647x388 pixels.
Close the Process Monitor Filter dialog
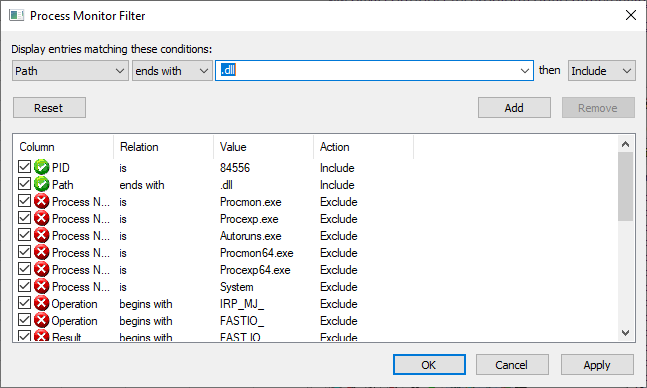tap(630, 16)
